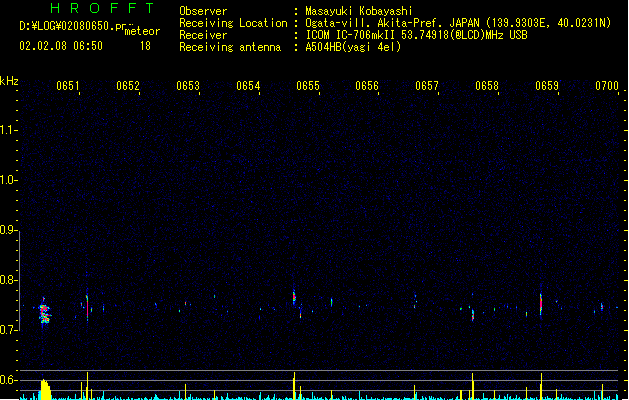
Task: Click the 0659 time axis marker
Action: pos(547,86)
